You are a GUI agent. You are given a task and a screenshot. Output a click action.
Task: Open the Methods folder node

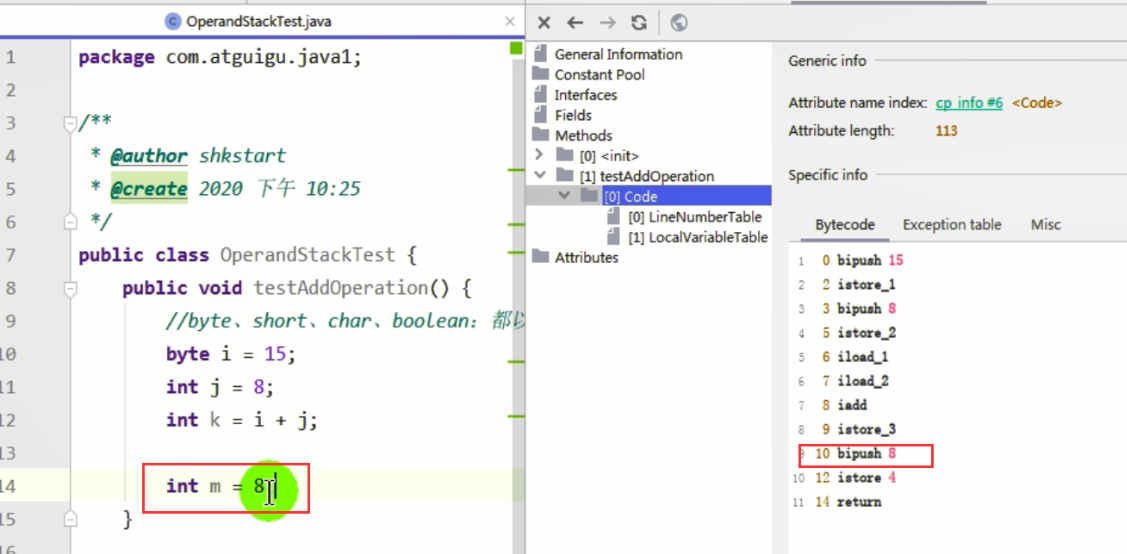(584, 135)
